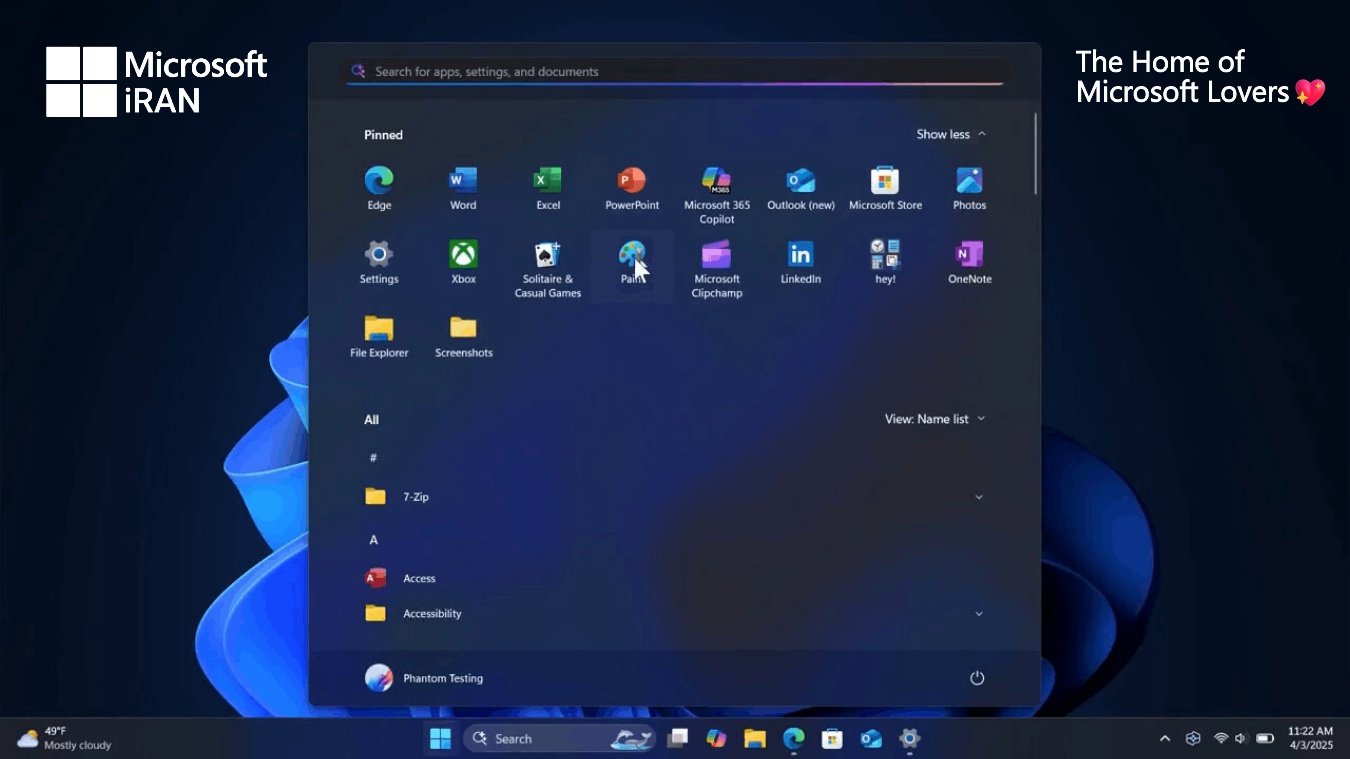
Task: Open Edge from the taskbar
Action: (x=793, y=739)
